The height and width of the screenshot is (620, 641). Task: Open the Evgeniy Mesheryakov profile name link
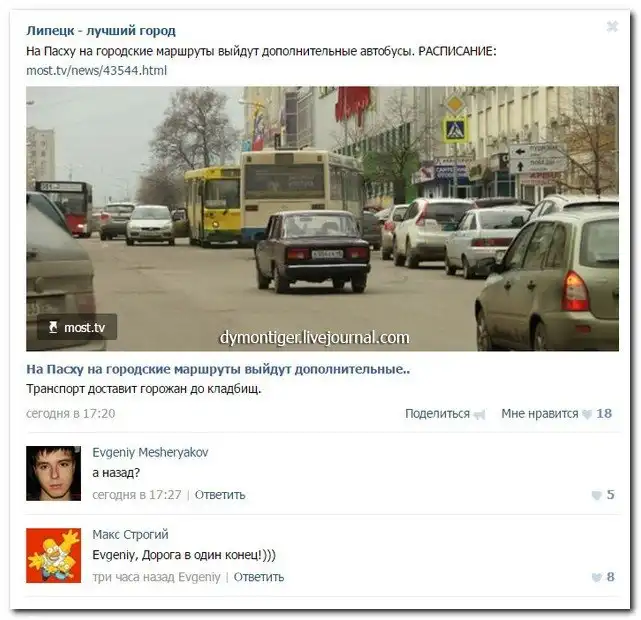click(150, 452)
